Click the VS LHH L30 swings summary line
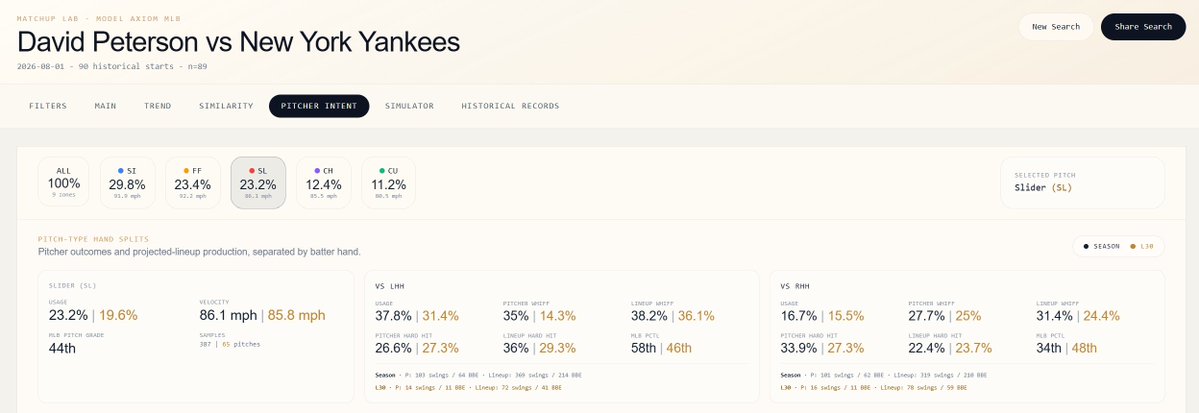This screenshot has height=413, width=1199. tap(469, 388)
